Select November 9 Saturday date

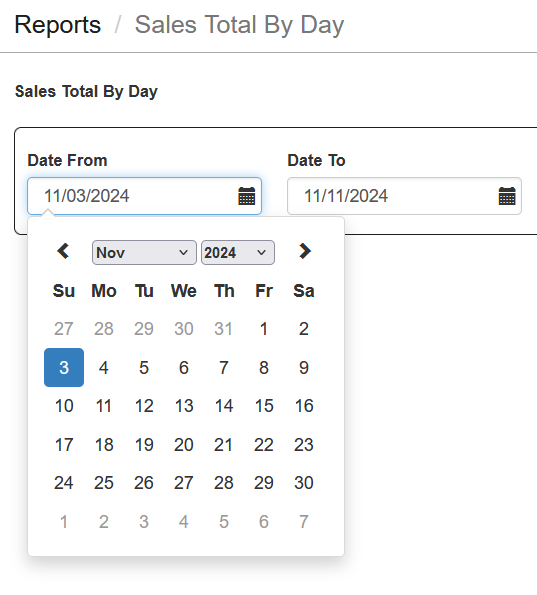[x=304, y=367]
